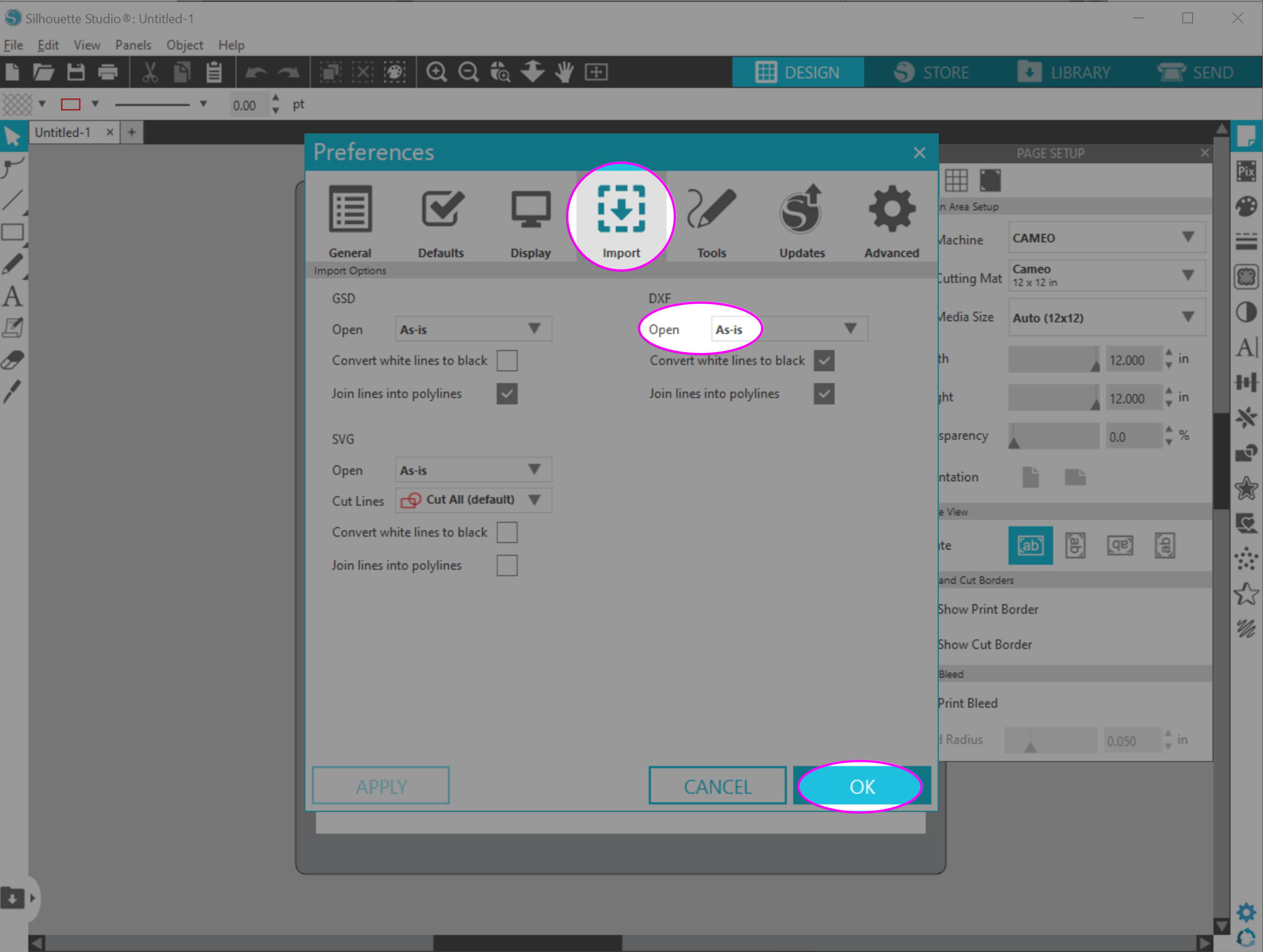The width and height of the screenshot is (1263, 952).
Task: Add a new document tab
Action: point(132,133)
